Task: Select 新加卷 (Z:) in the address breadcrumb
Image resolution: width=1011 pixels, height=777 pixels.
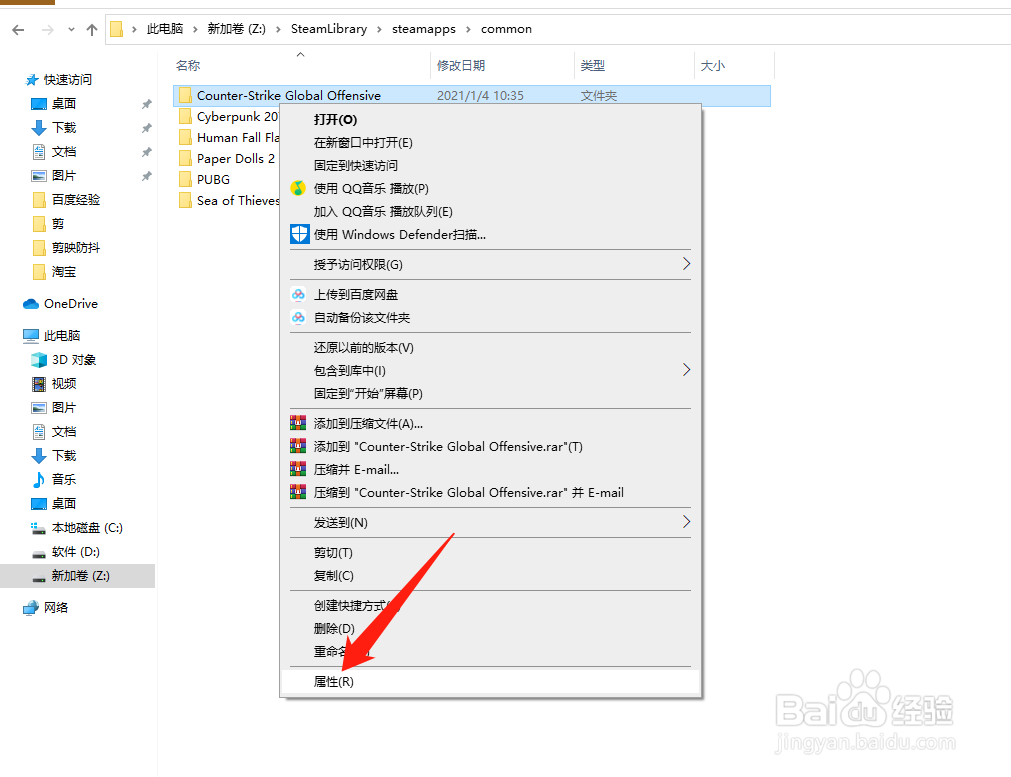Action: click(236, 29)
